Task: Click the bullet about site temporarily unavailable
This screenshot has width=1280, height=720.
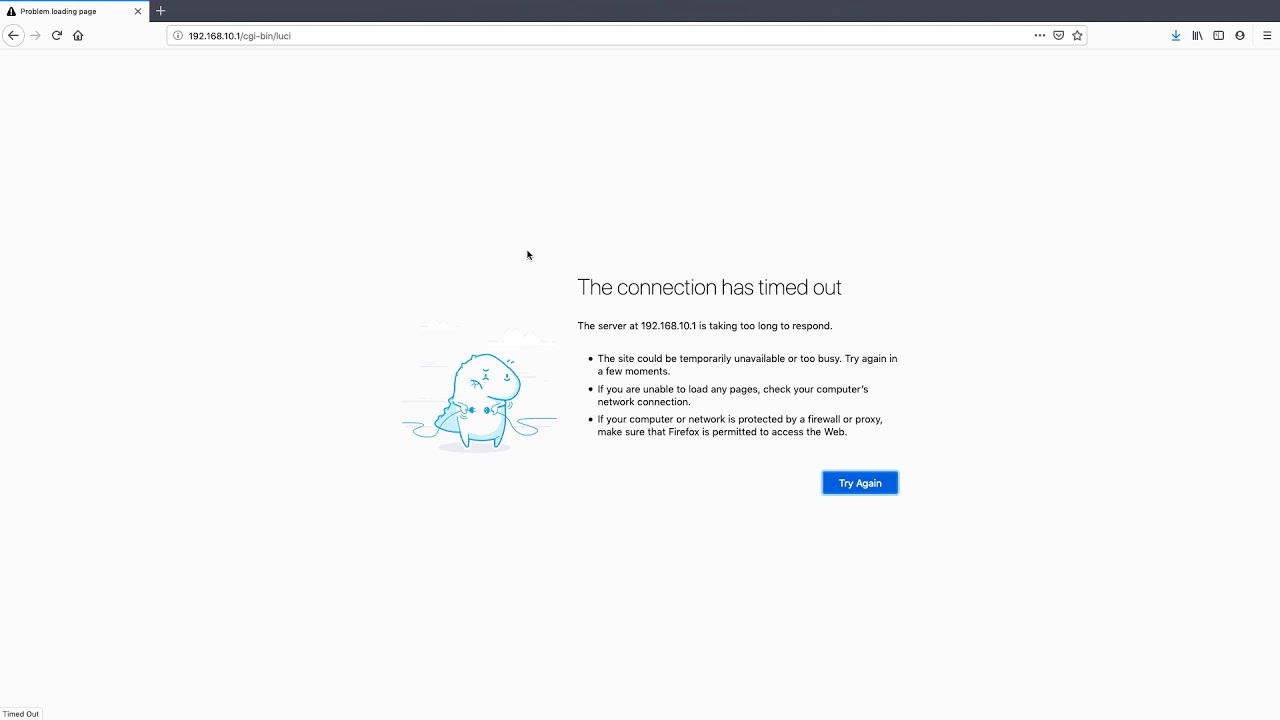Action: 747,365
